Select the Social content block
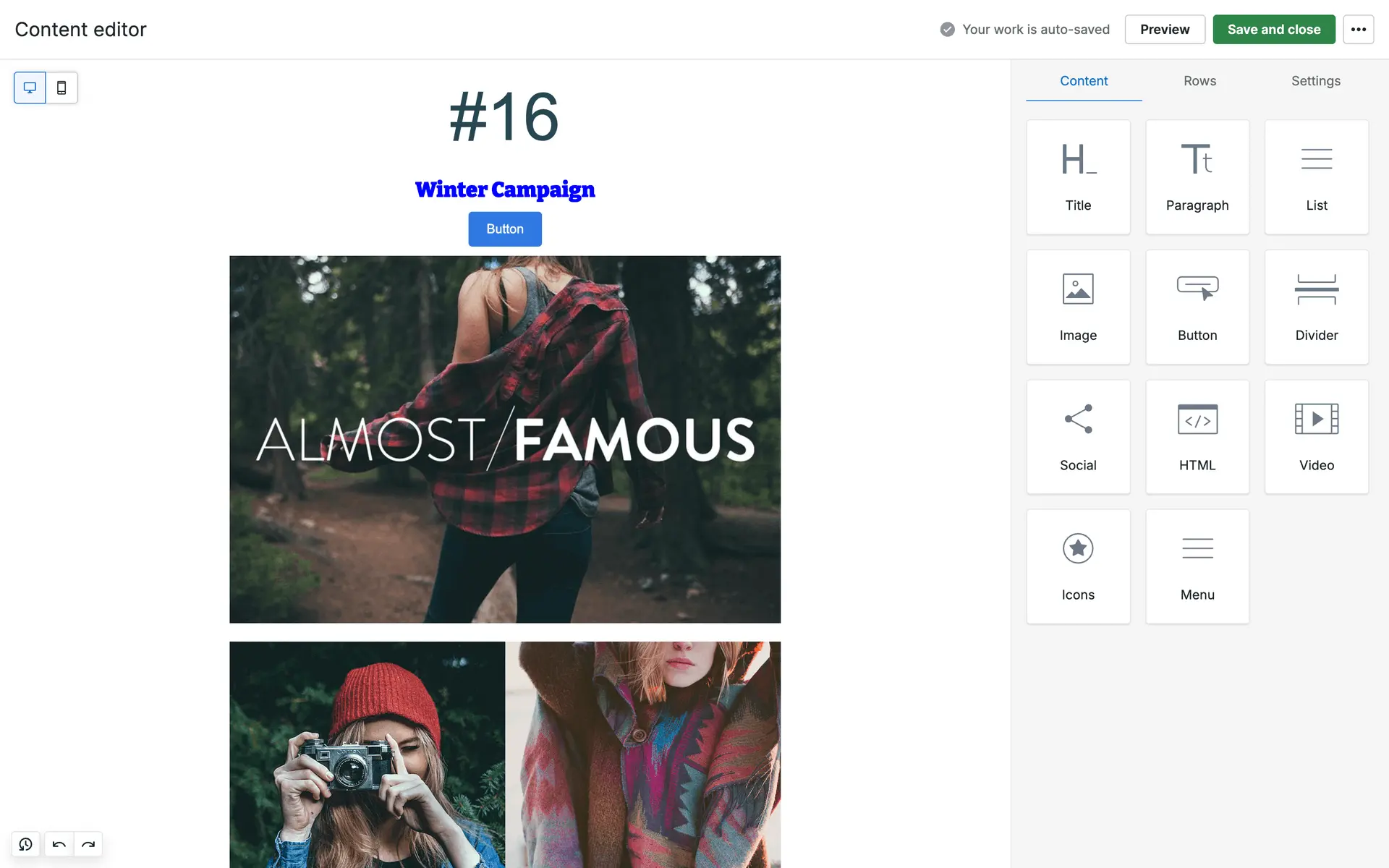Image resolution: width=1389 pixels, height=868 pixels. 1078,437
